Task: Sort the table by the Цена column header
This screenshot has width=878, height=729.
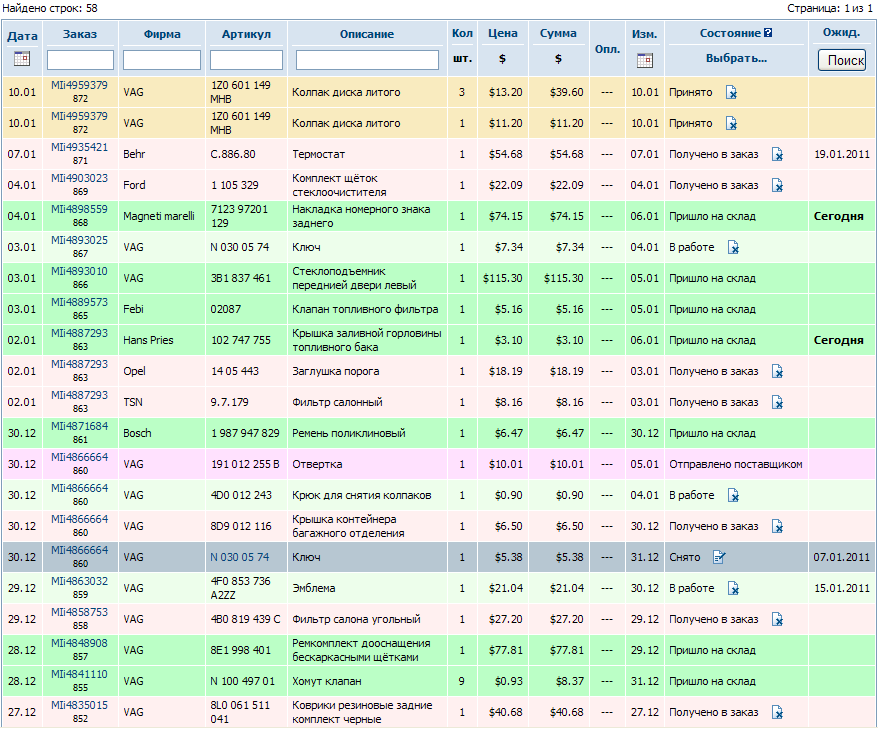Action: click(502, 34)
